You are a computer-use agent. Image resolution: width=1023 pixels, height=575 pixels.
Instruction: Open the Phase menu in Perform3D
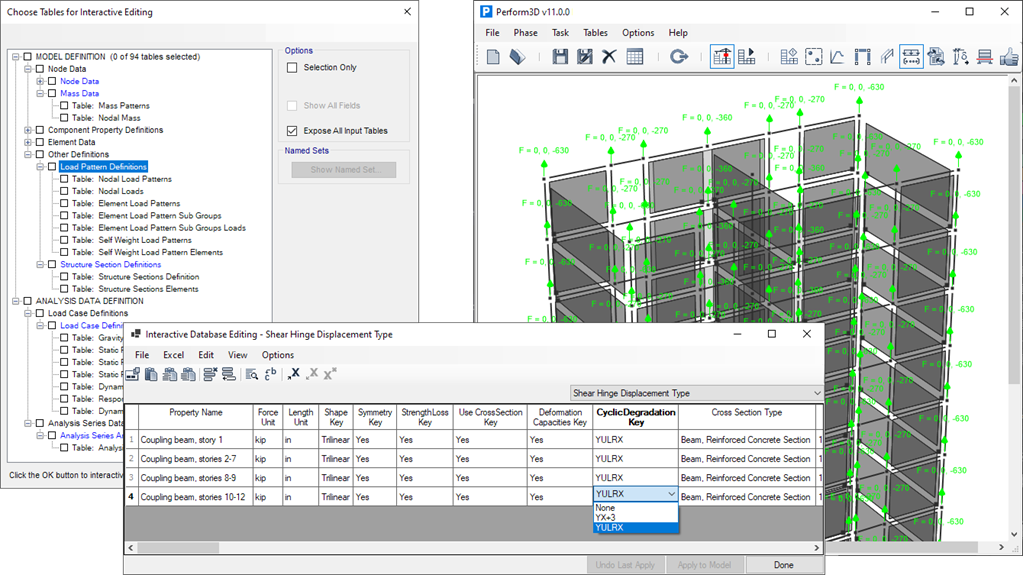[525, 33]
